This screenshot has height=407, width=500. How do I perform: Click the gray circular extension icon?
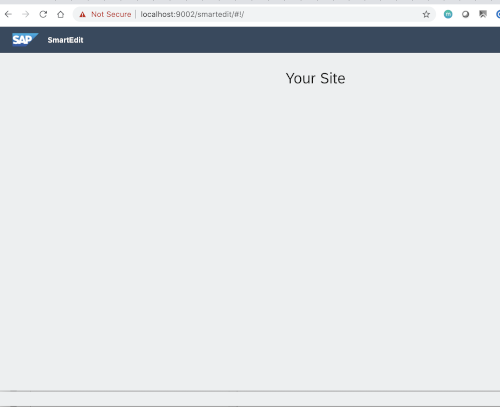[465, 14]
